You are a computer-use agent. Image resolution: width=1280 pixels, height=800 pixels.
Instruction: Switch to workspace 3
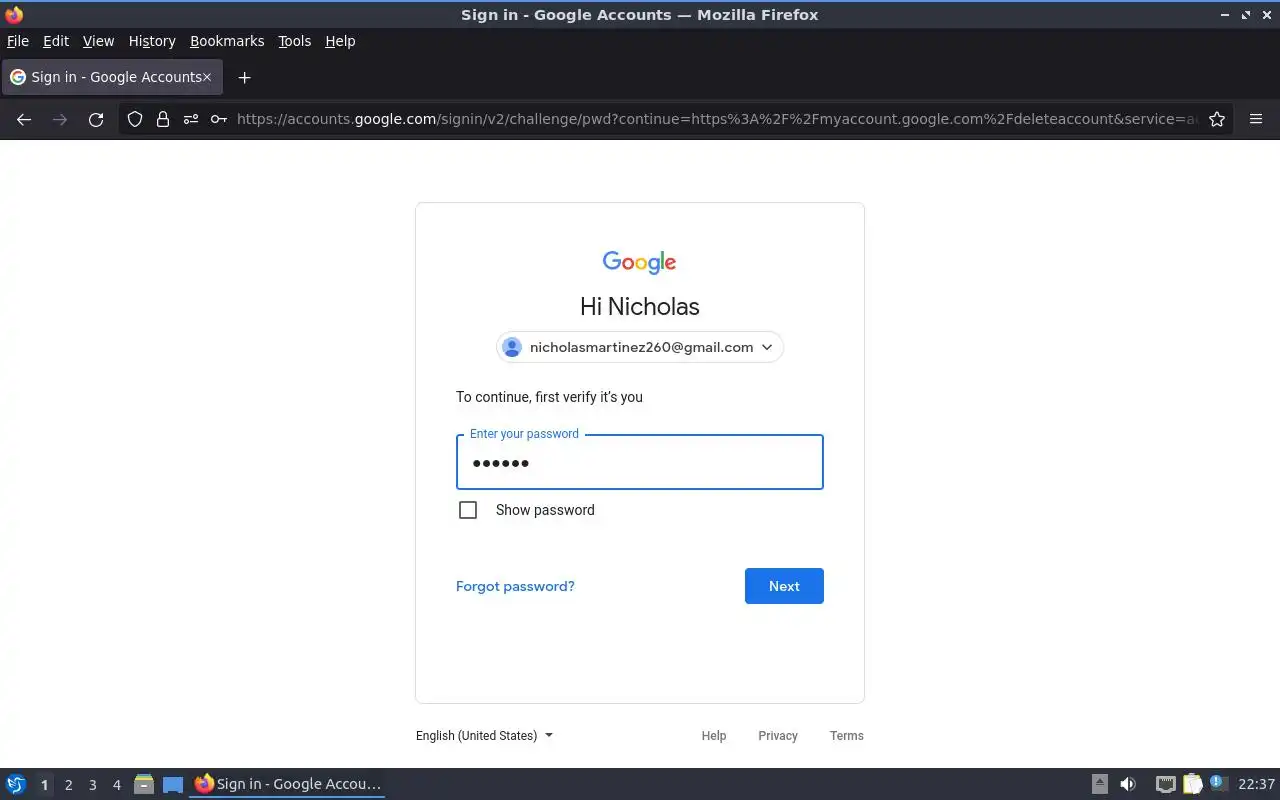(92, 785)
